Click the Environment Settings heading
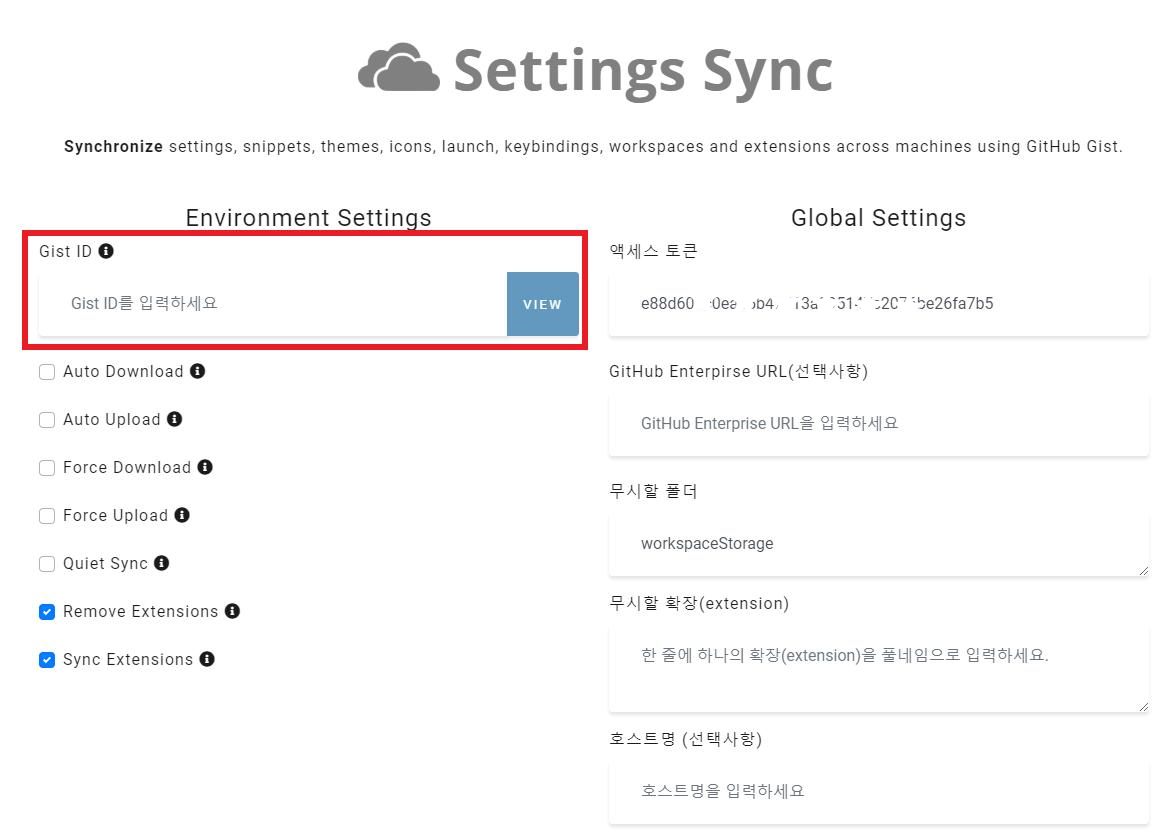The image size is (1176, 834). tap(308, 218)
